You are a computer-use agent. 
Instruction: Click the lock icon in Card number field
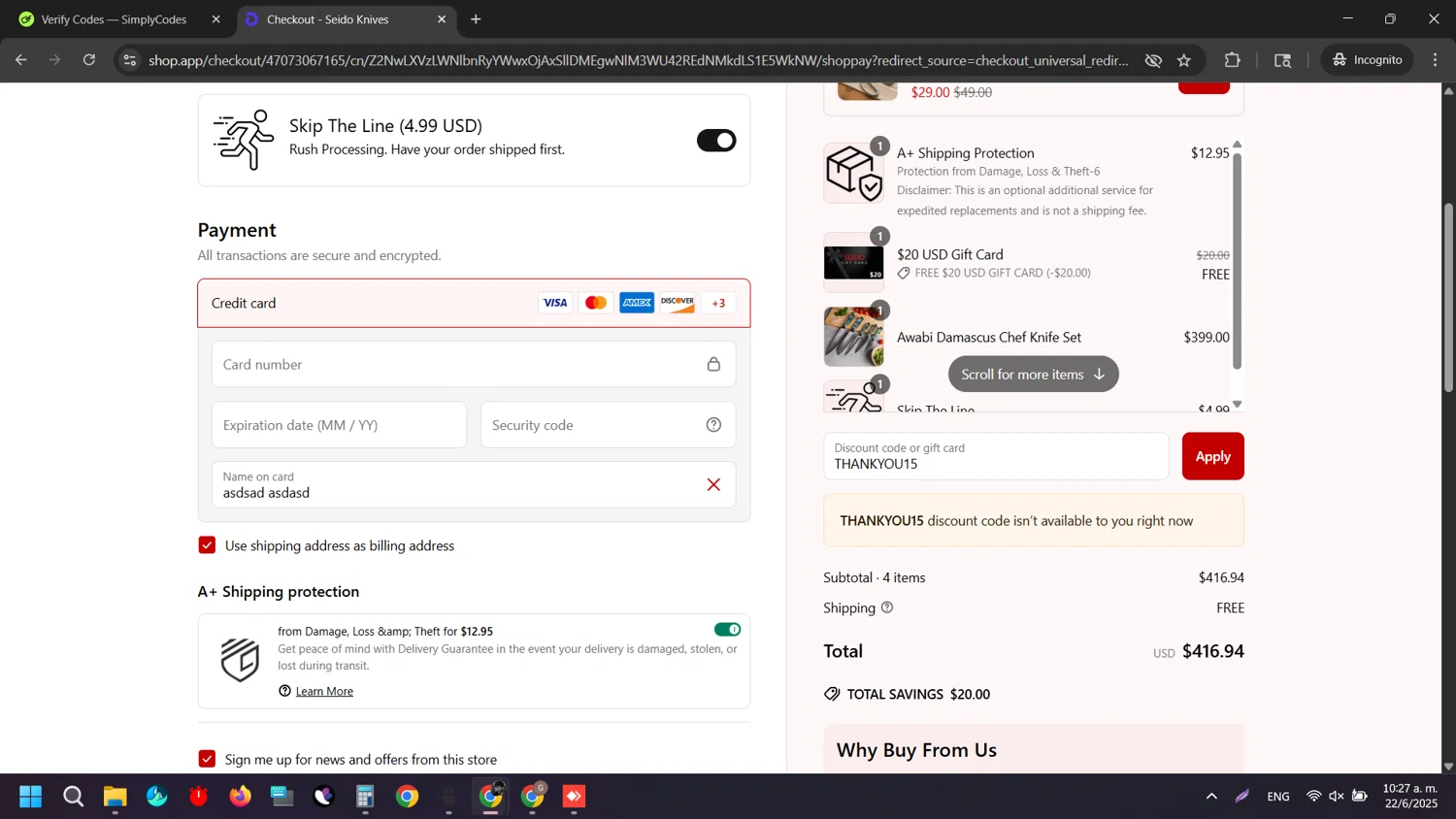713,364
